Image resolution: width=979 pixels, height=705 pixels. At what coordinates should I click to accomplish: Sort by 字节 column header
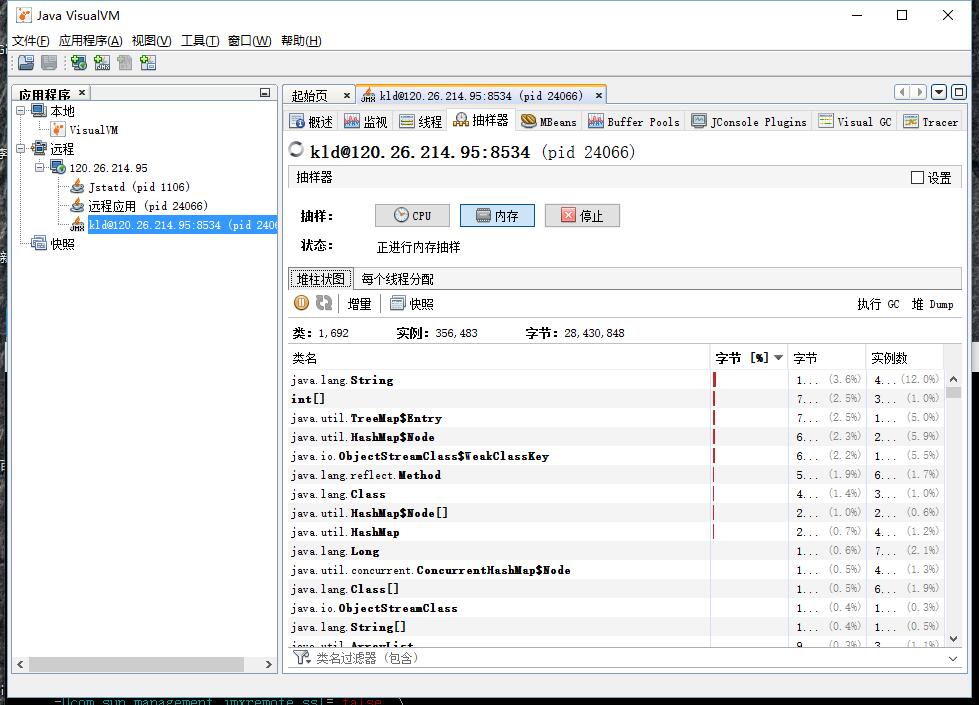827,358
